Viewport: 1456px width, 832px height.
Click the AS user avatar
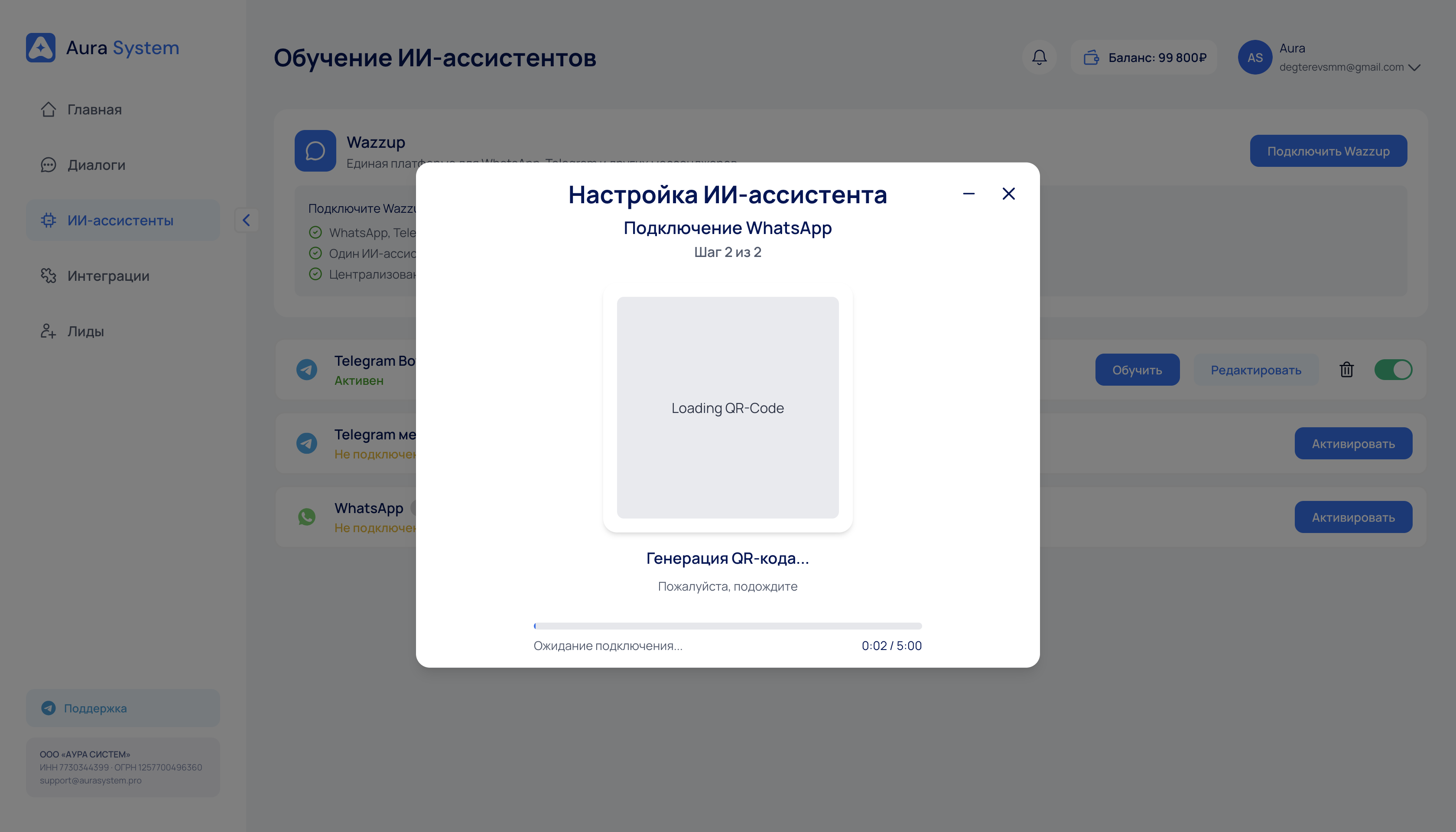tap(1254, 57)
